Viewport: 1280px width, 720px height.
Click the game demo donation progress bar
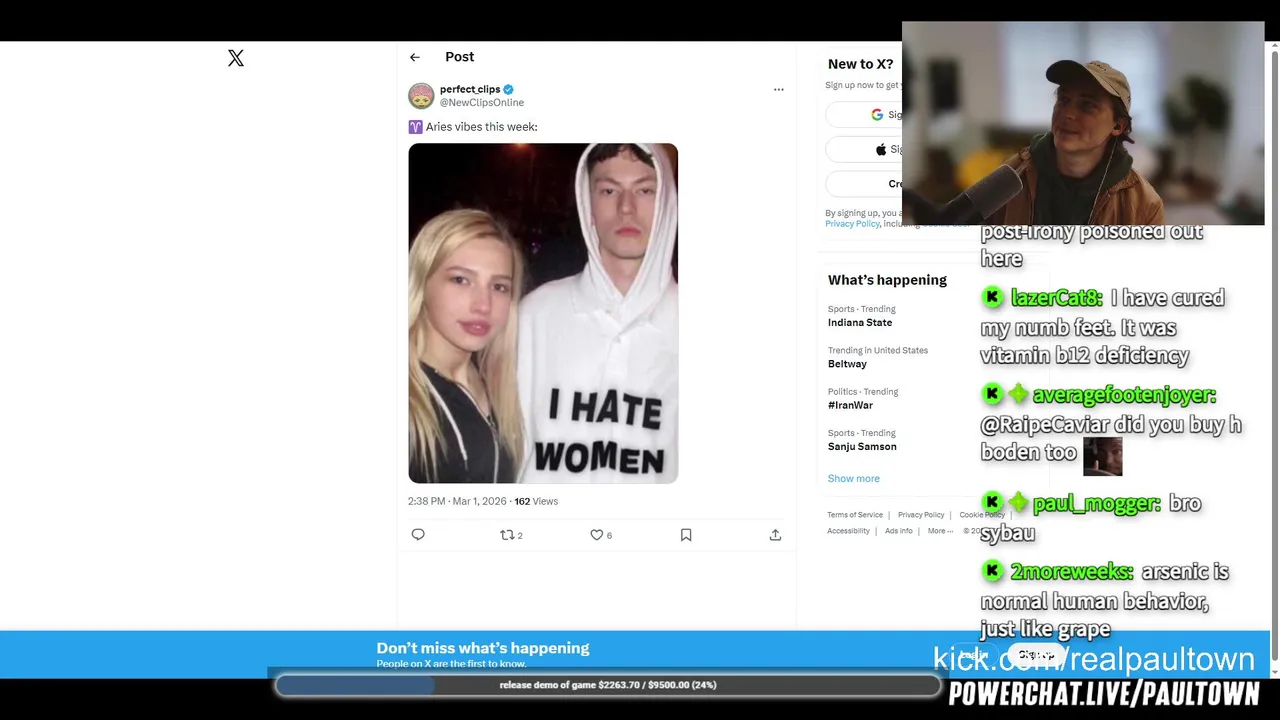tap(608, 685)
